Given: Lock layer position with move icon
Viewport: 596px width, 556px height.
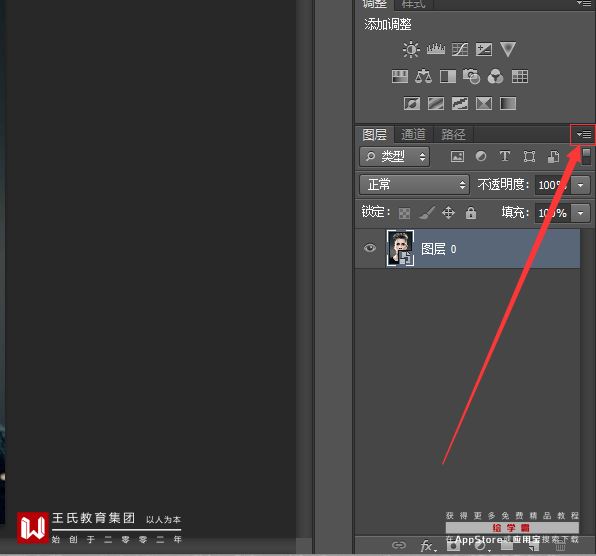Looking at the screenshot, I should point(449,213).
